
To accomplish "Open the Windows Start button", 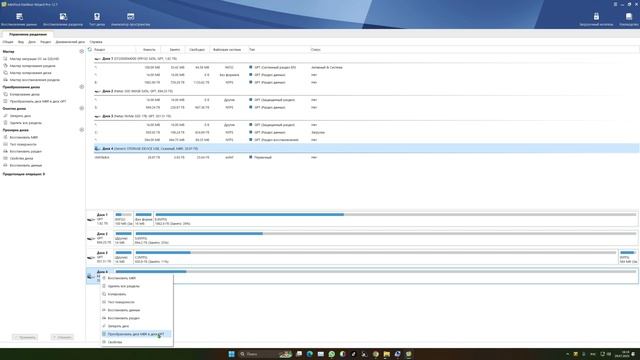I will pos(231,354).
